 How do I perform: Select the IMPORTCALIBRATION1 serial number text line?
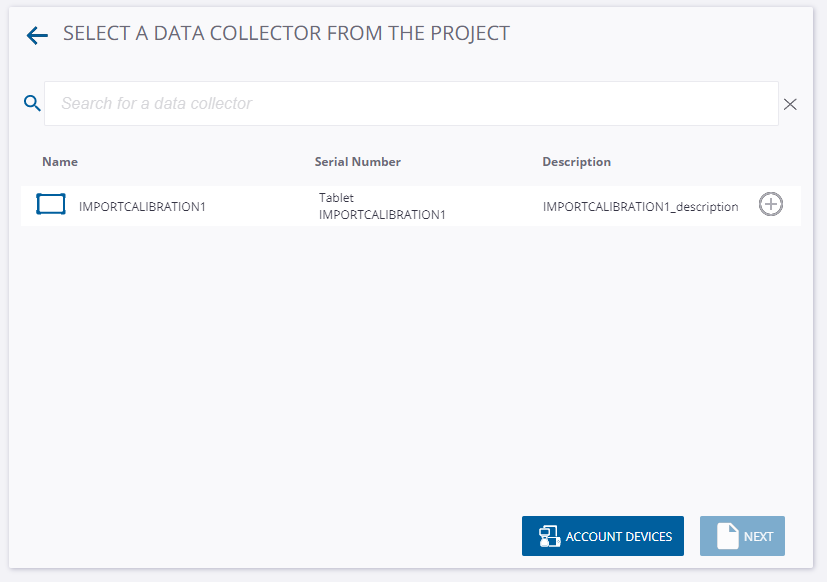tap(382, 215)
